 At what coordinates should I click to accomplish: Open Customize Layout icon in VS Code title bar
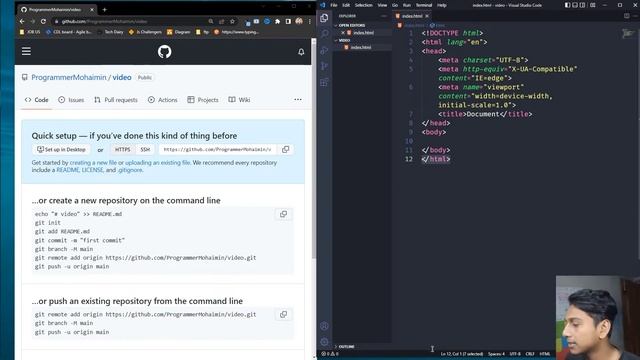[593, 5]
